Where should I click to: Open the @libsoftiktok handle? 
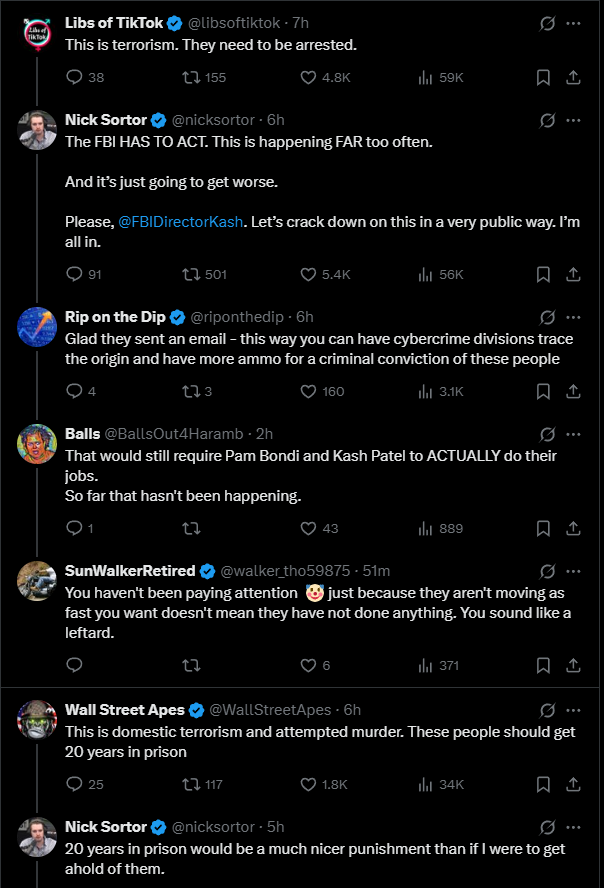click(233, 23)
